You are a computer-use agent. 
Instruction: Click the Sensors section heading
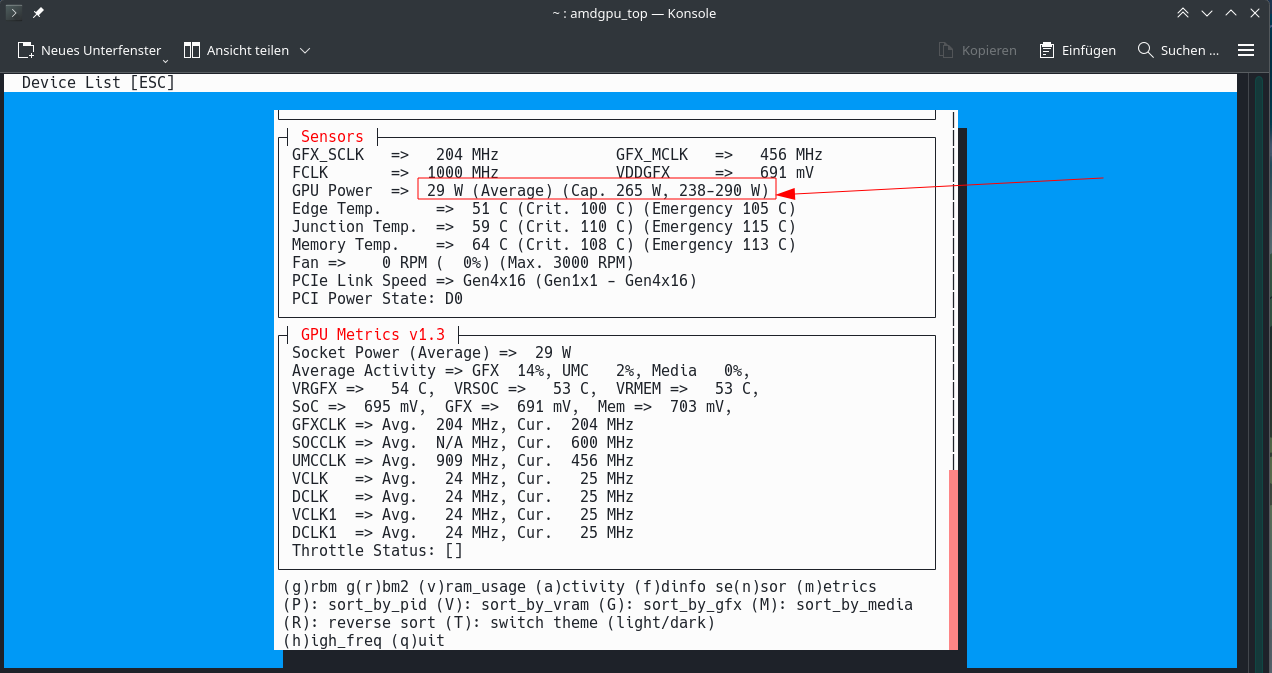tap(332, 137)
